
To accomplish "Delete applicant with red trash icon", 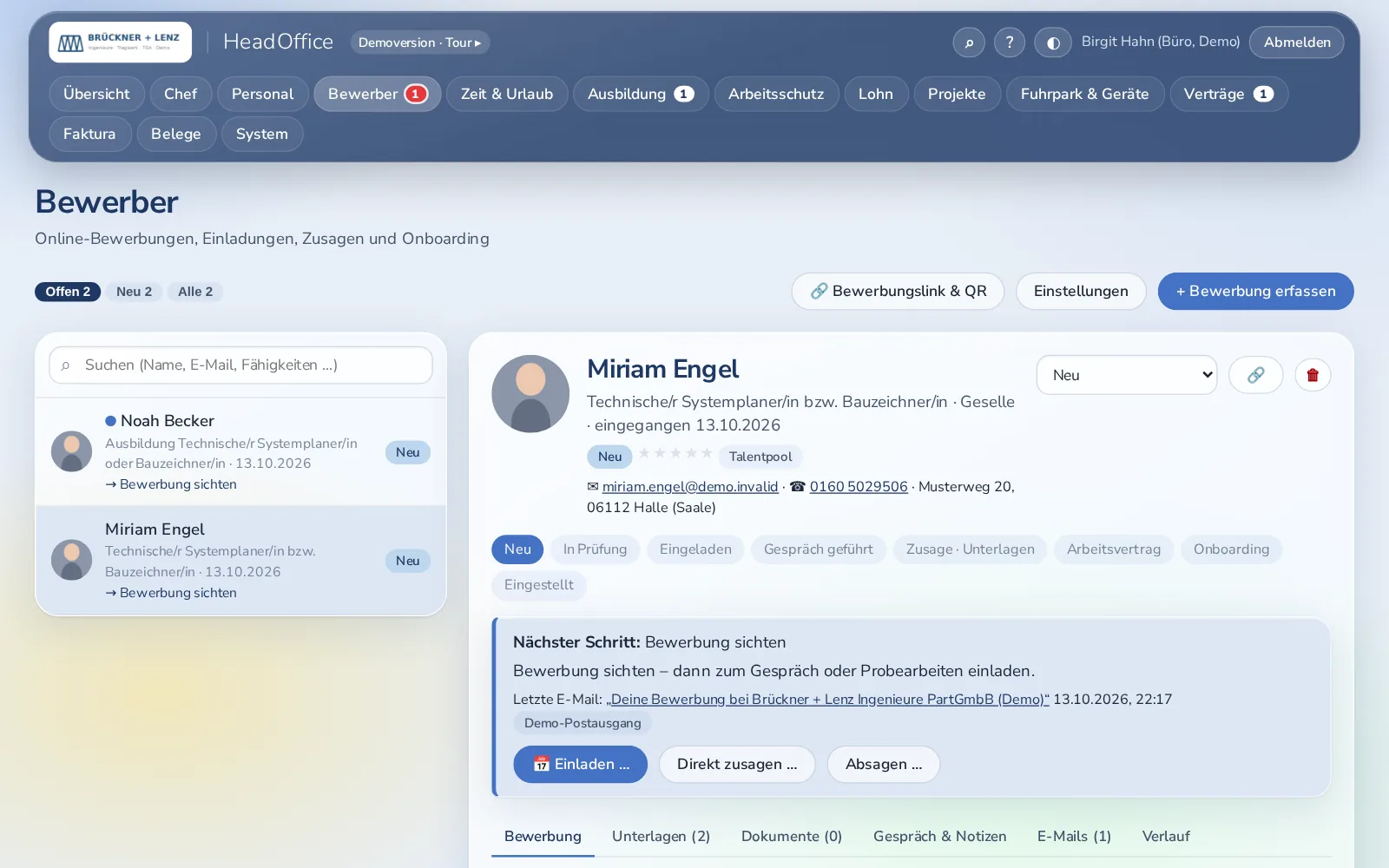I will pyautogui.click(x=1313, y=375).
